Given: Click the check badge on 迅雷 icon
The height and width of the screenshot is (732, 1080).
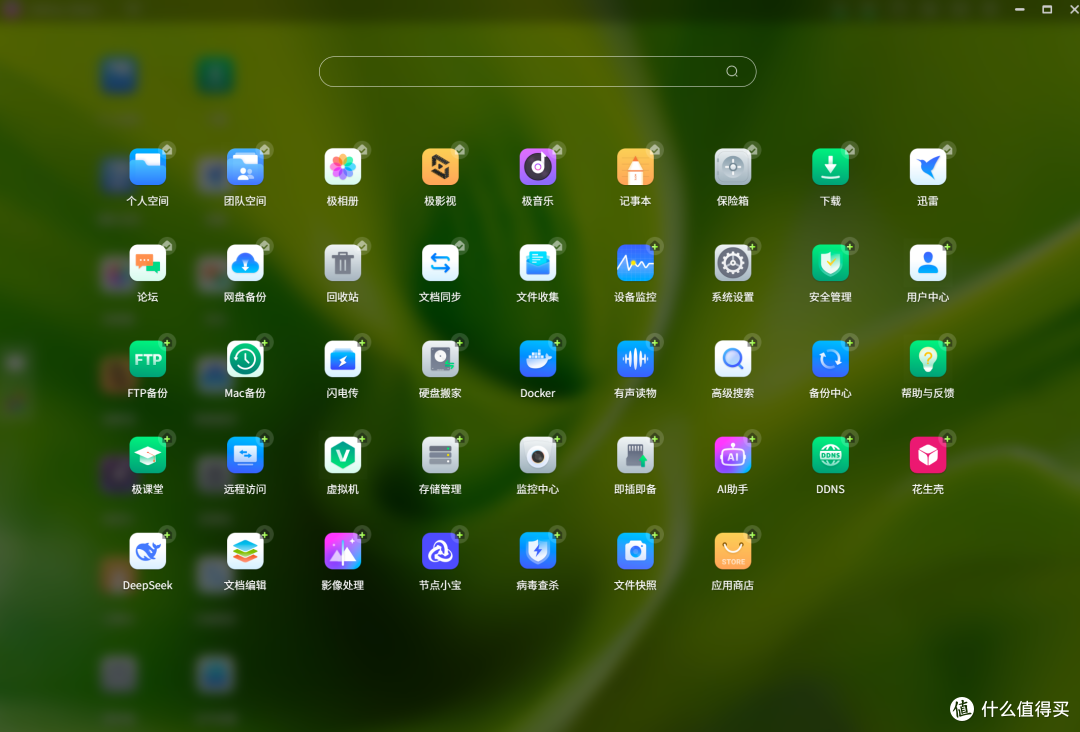Looking at the screenshot, I should tap(948, 150).
